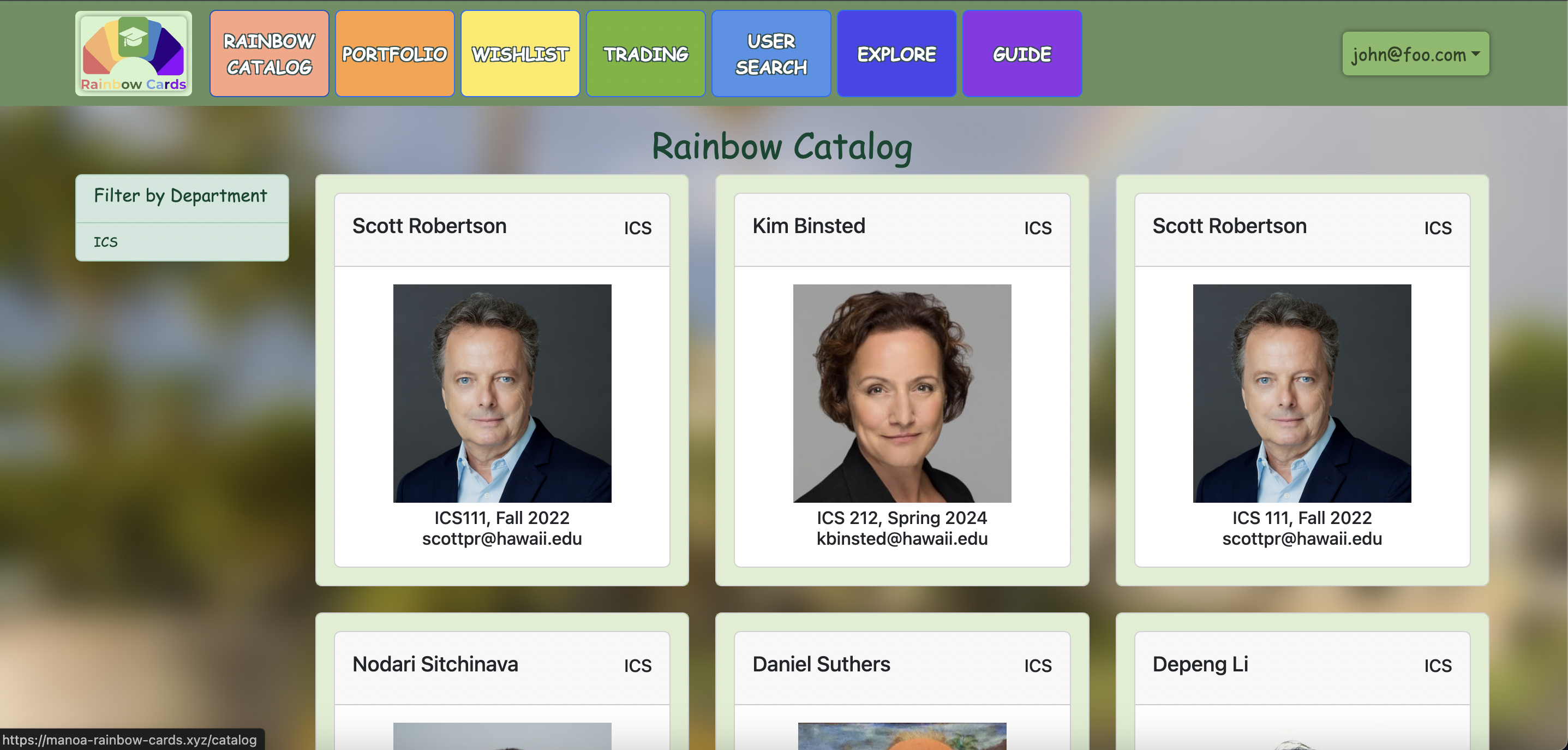Click kbinsted@hawaii.edu email link
This screenshot has height=750, width=1568.
click(x=901, y=540)
